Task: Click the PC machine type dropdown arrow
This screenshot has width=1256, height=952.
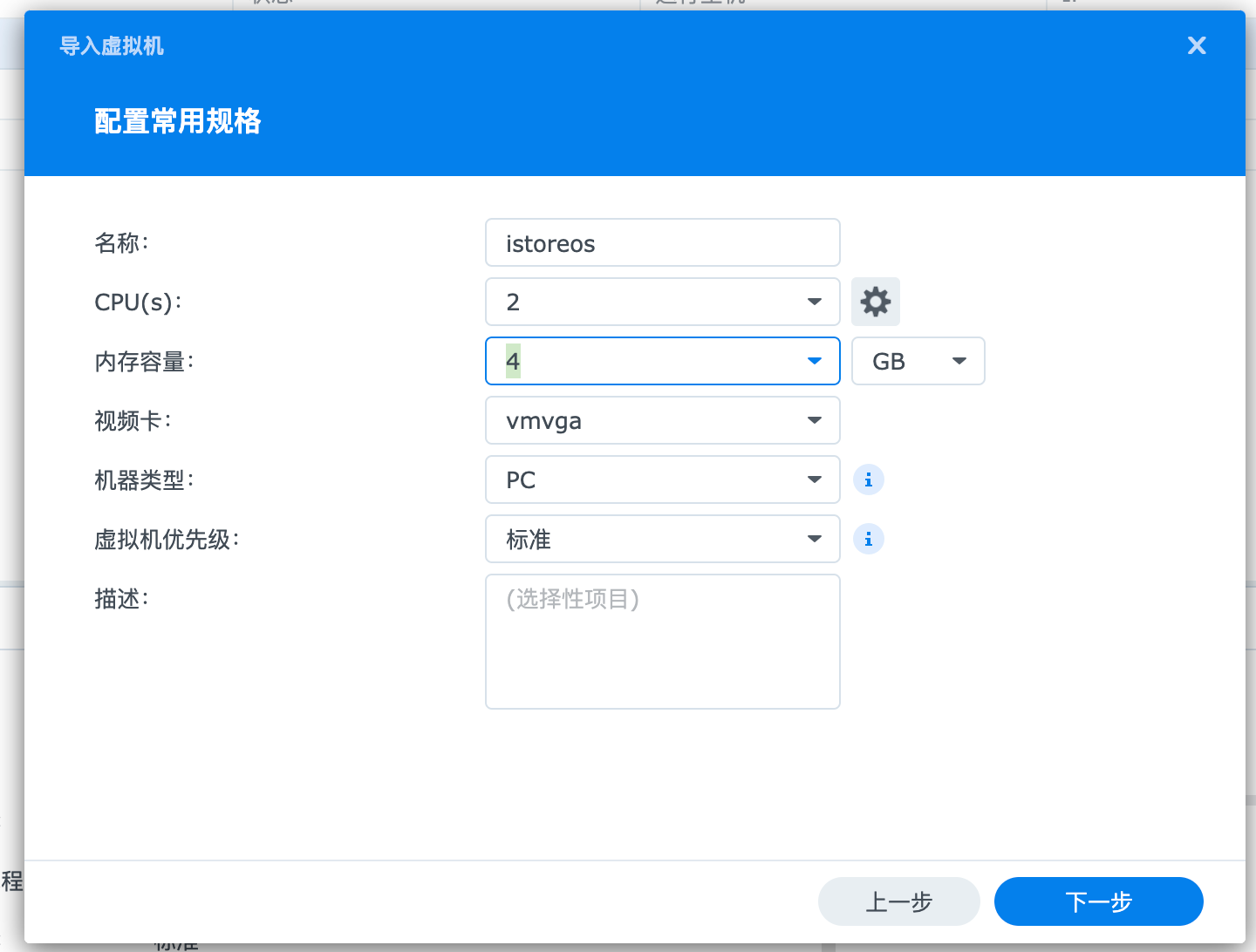Action: click(x=814, y=479)
